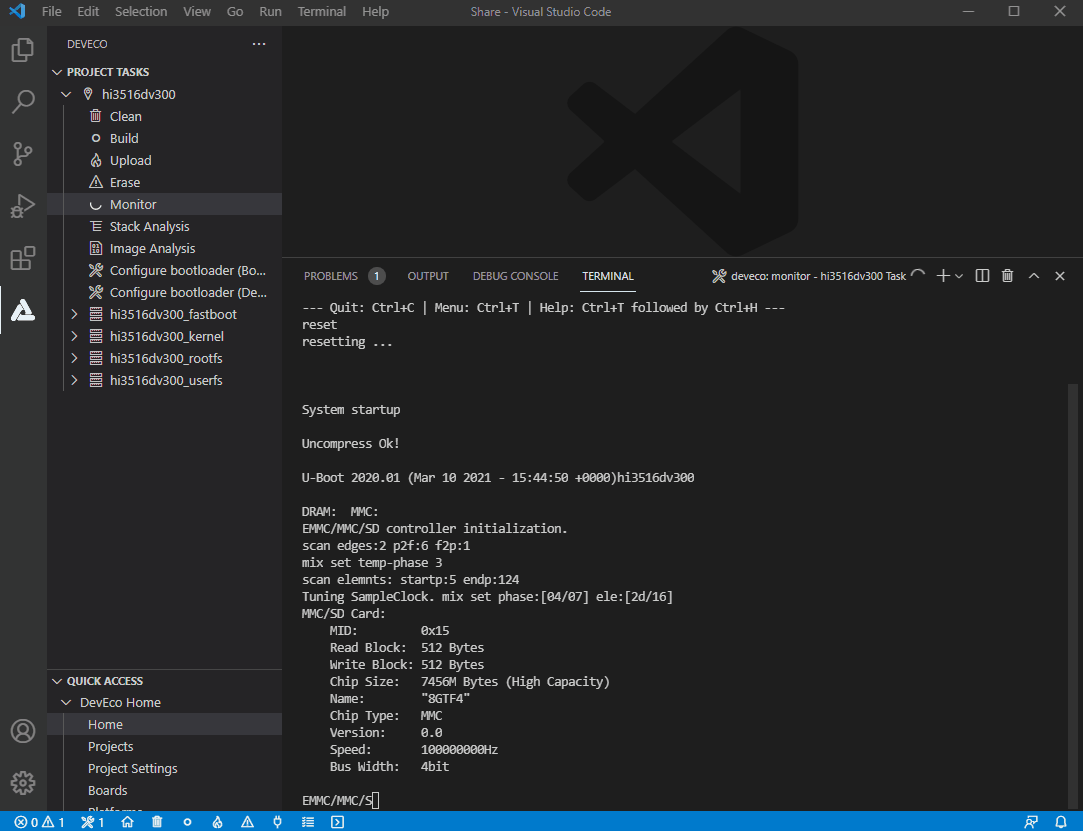
Task: Open the Help menu
Action: pyautogui.click(x=375, y=12)
